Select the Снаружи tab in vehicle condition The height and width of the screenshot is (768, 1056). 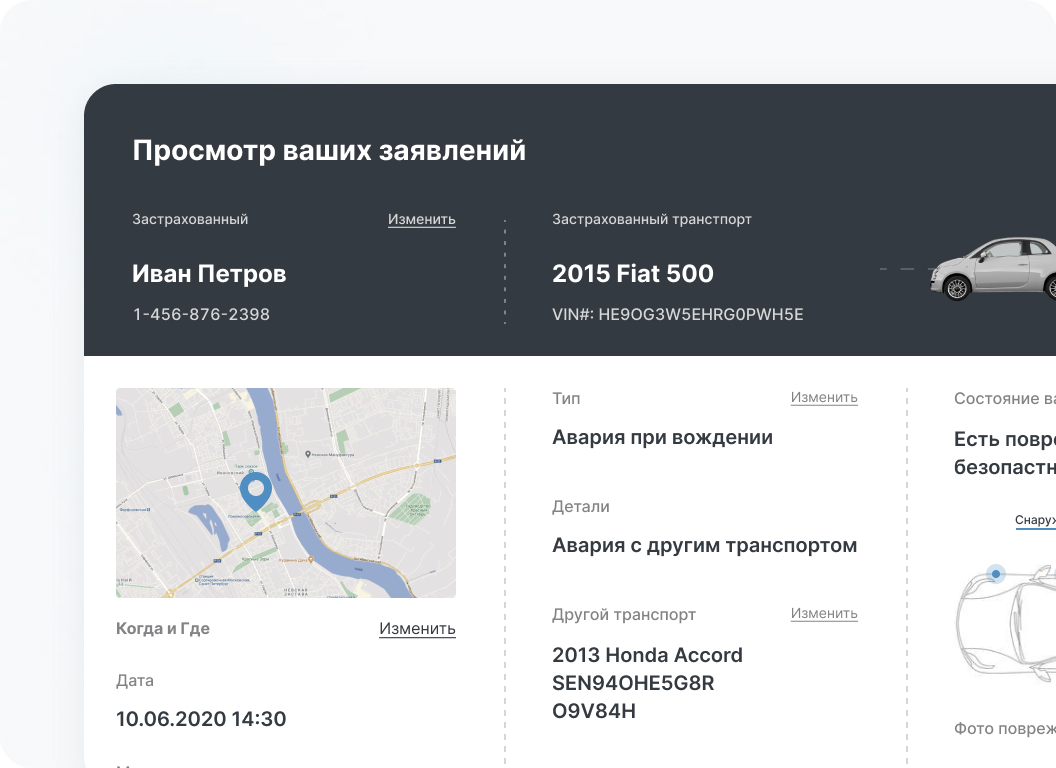(x=1035, y=520)
